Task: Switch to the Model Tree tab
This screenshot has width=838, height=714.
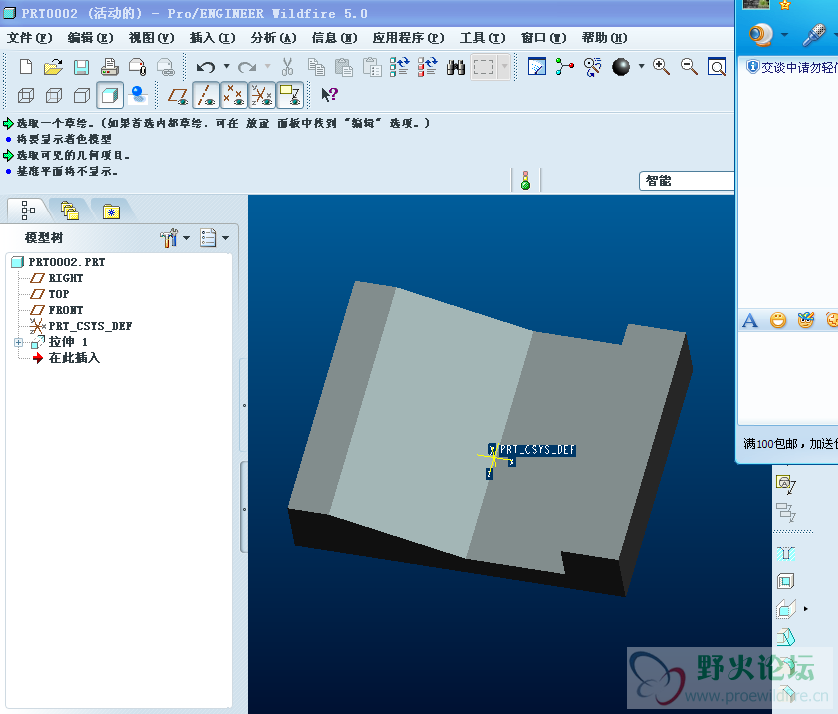Action: click(x=28, y=210)
